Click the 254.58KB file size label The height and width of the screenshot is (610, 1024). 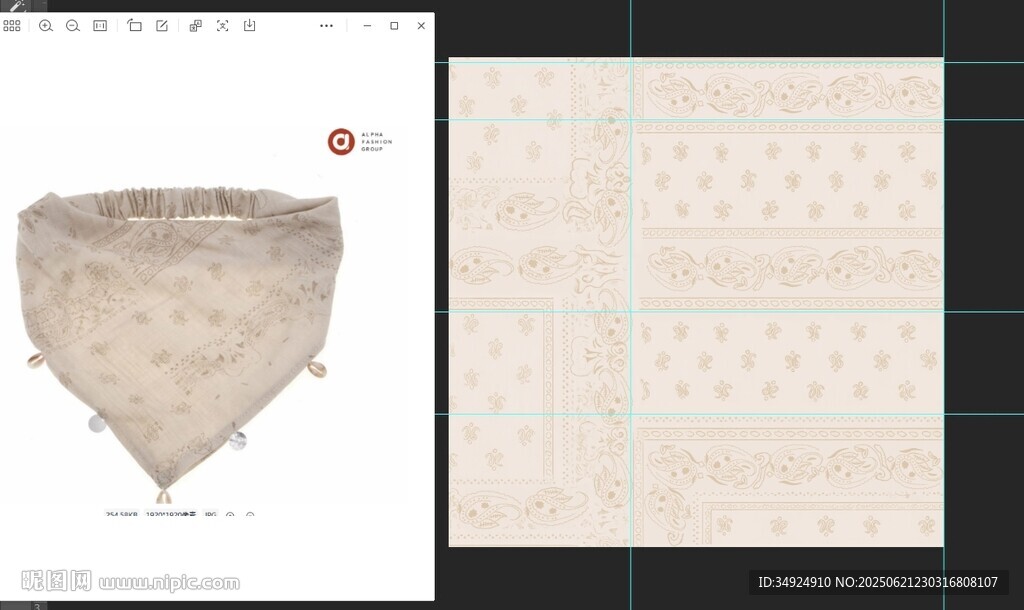tap(121, 515)
